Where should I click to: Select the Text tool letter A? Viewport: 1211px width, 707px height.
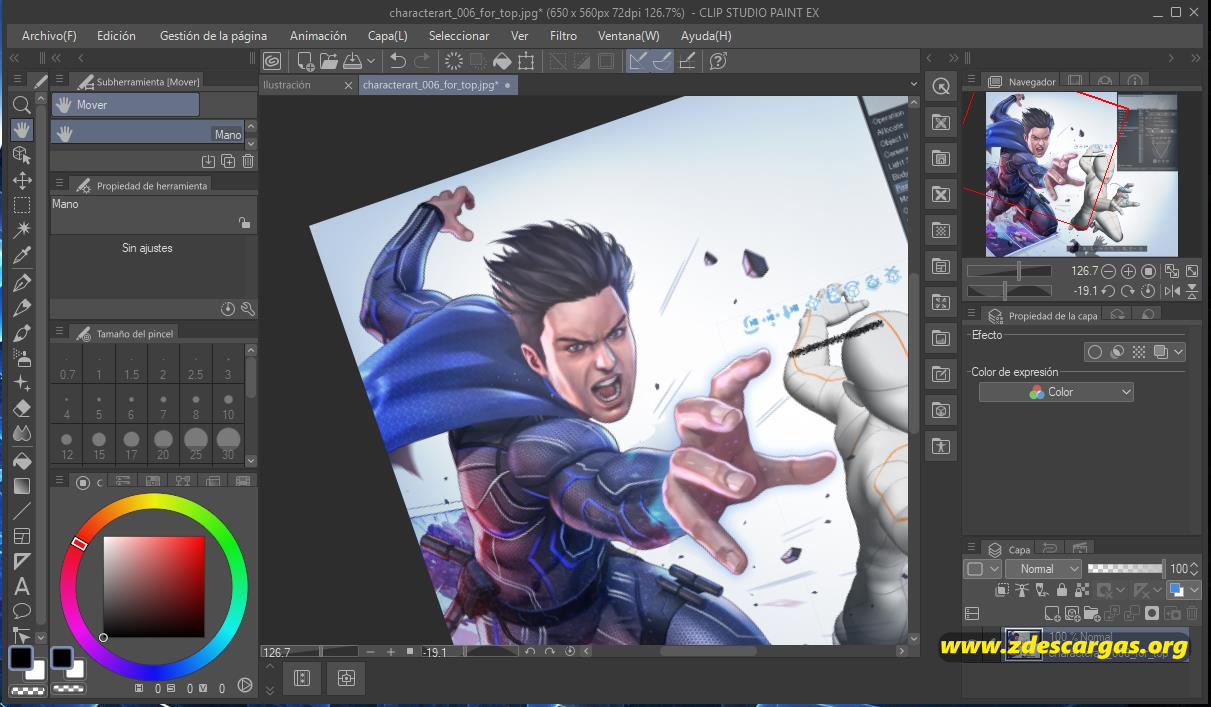pos(21,587)
